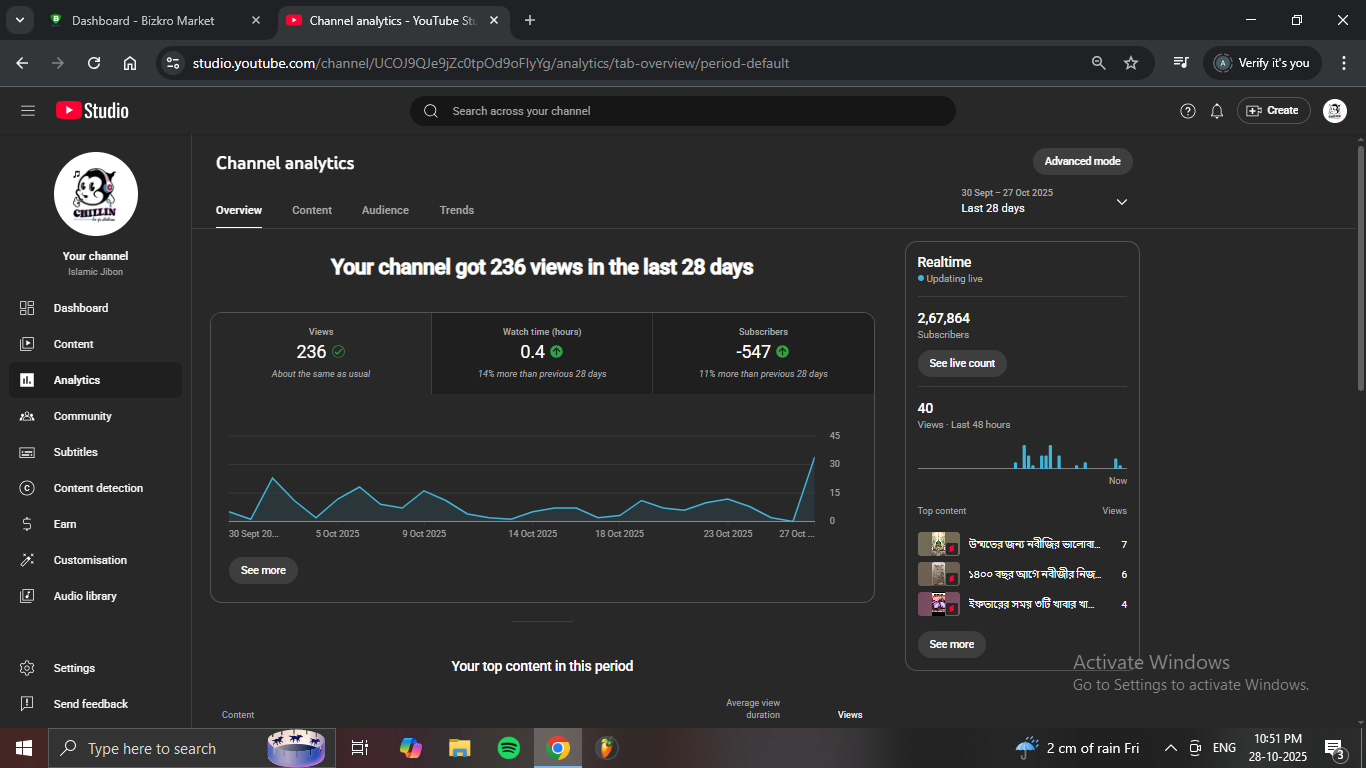Show hidden system tray icons
This screenshot has width=1366, height=768.
pos(1170,748)
